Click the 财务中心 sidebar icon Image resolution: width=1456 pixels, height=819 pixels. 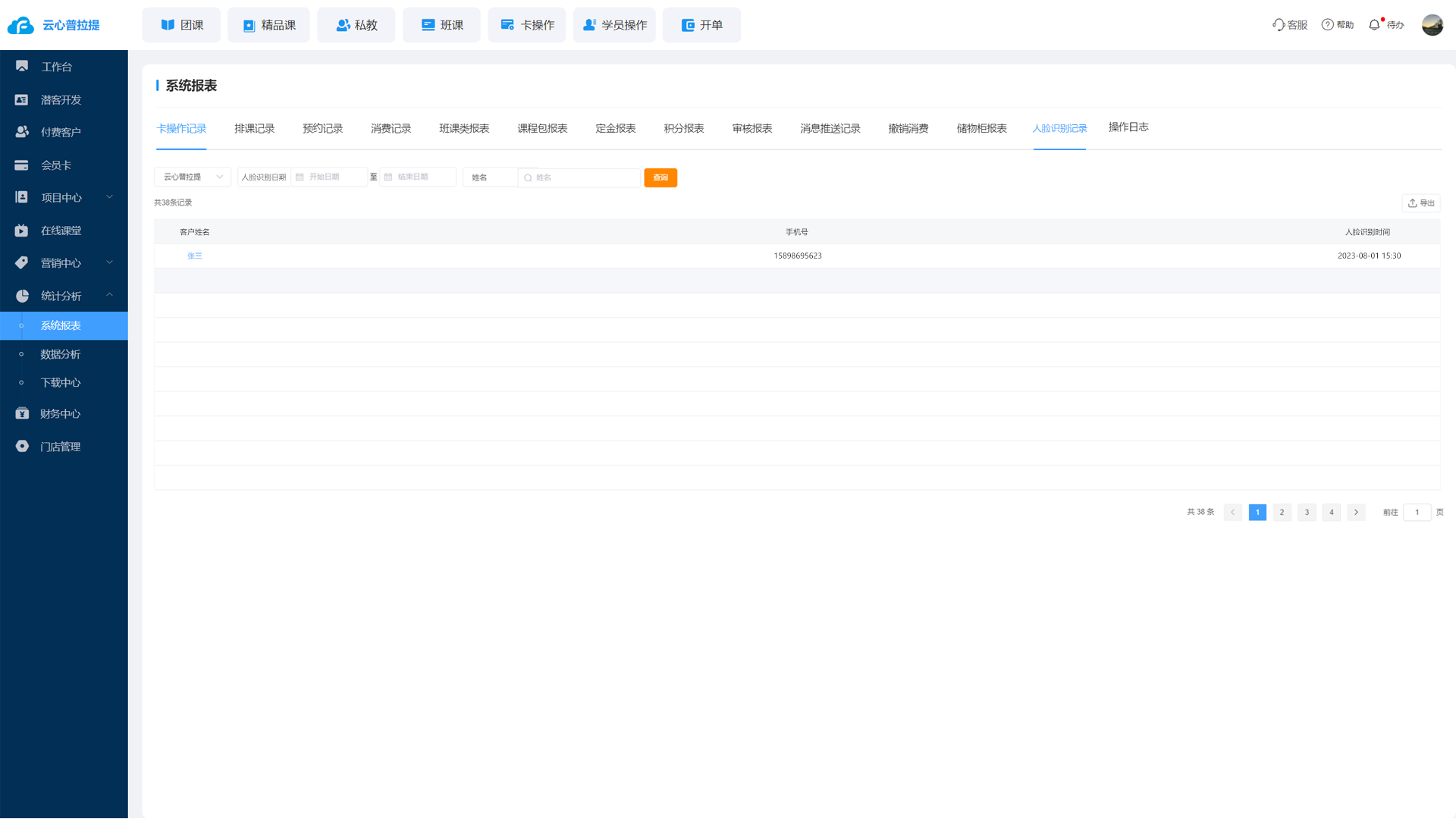[x=22, y=414]
